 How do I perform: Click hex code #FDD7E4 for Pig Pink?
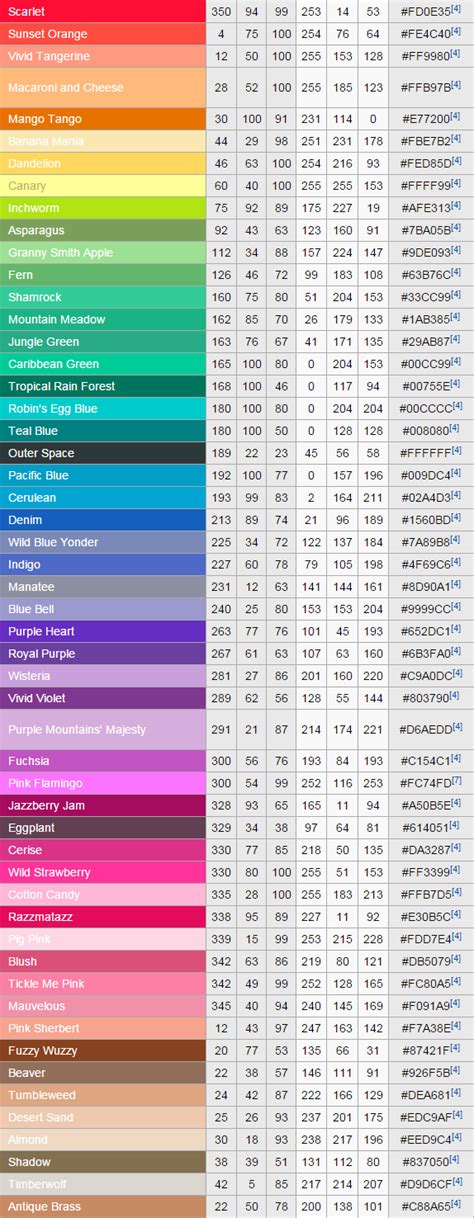[425, 939]
